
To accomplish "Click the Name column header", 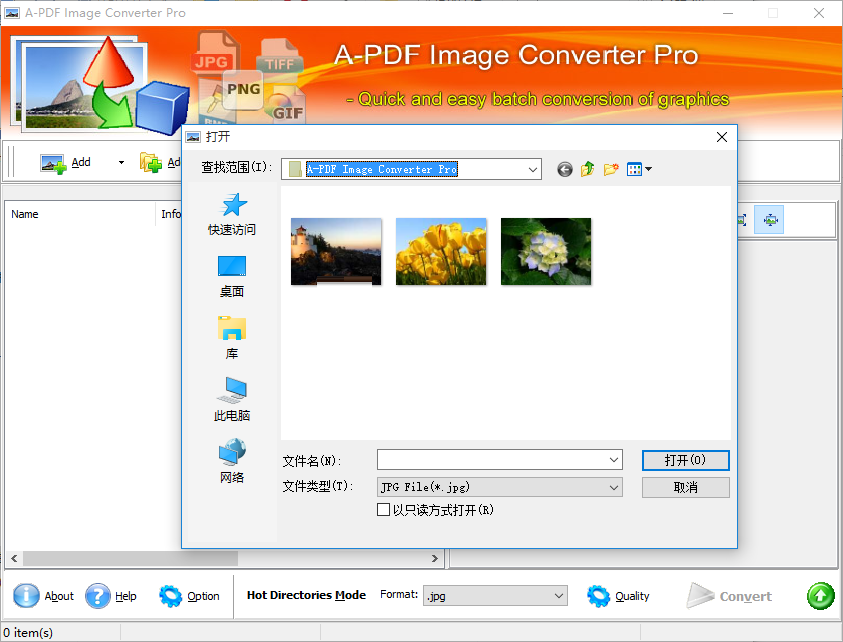I will [x=80, y=214].
